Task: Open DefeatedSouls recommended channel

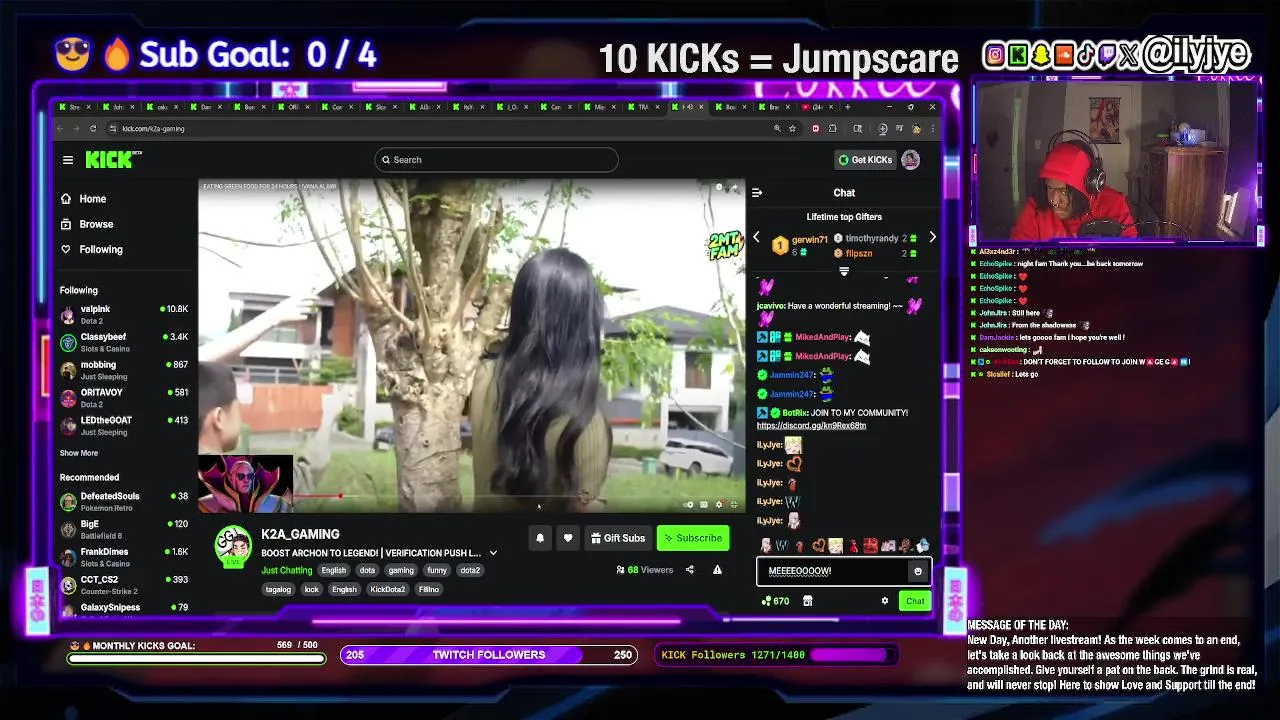Action: [124, 501]
